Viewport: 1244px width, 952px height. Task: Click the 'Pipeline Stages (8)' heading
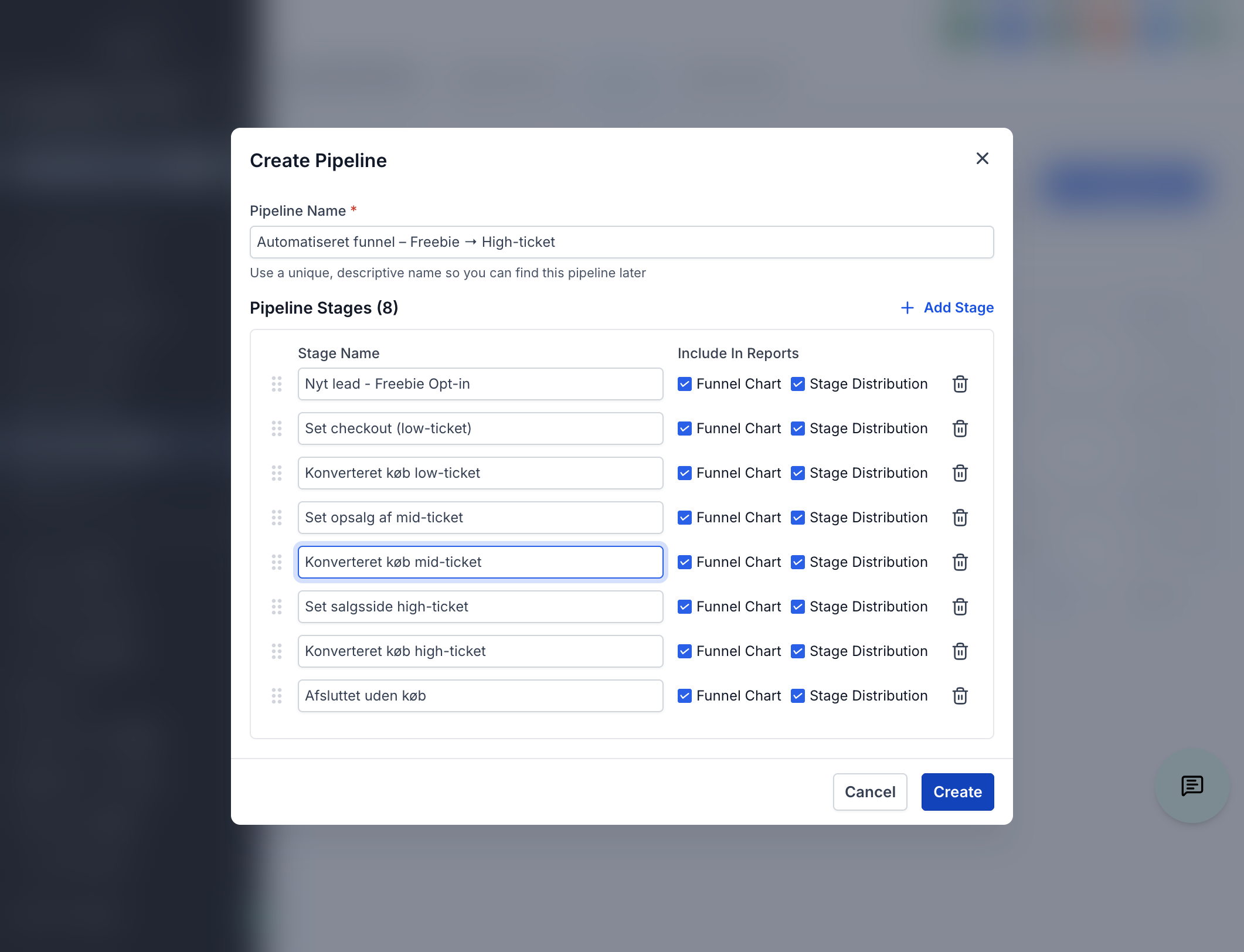pyautogui.click(x=324, y=308)
